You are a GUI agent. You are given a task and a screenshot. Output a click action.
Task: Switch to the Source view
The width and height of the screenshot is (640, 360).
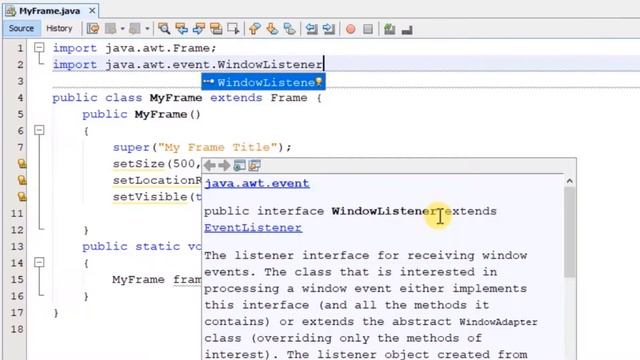[21, 28]
